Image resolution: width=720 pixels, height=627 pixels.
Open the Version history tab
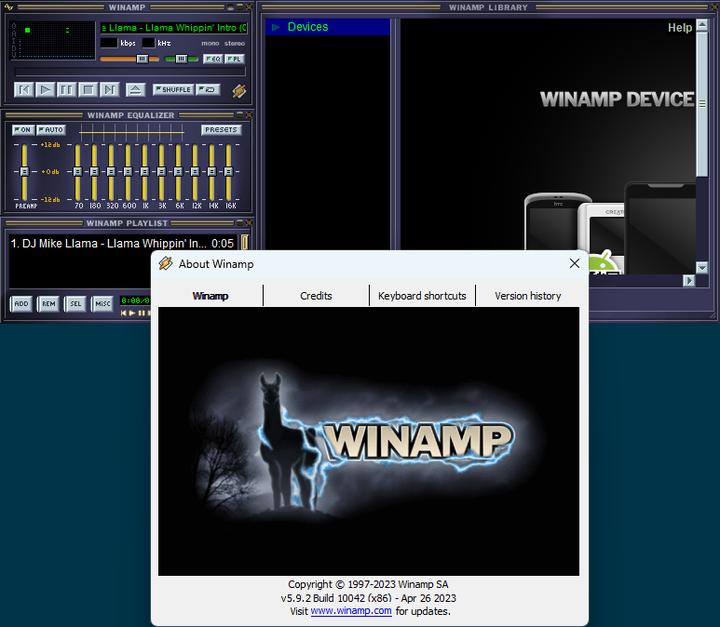(527, 296)
